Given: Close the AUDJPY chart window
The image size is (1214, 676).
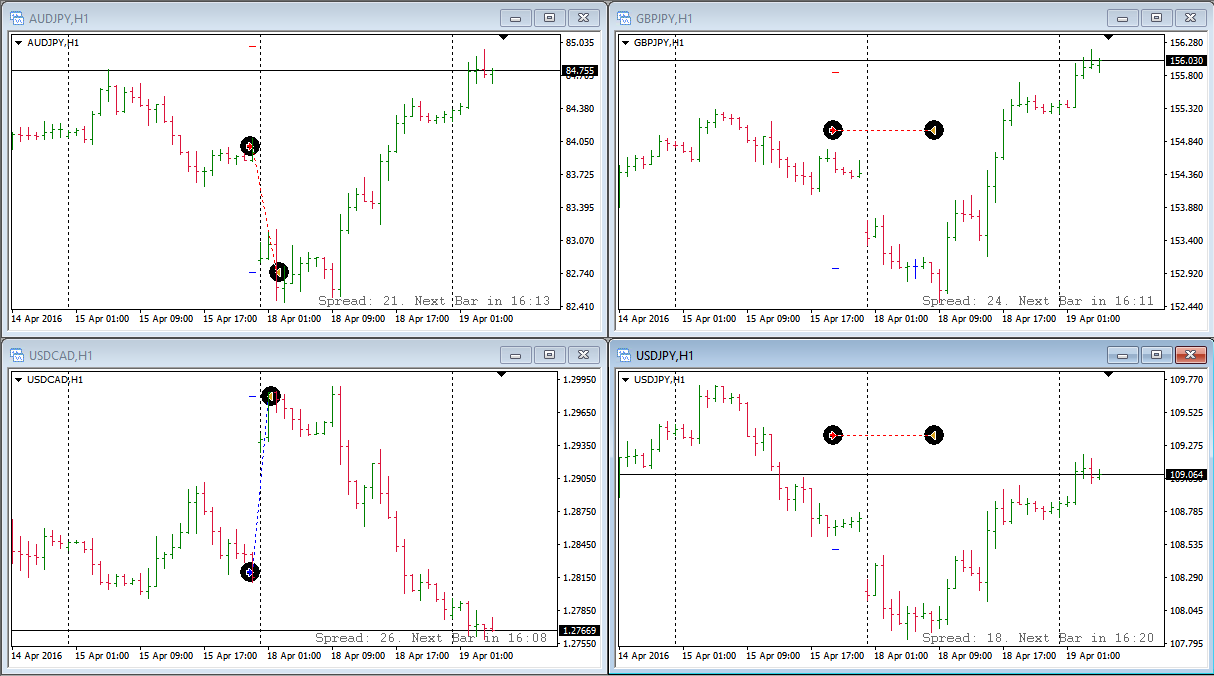Looking at the screenshot, I should pyautogui.click(x=582, y=18).
